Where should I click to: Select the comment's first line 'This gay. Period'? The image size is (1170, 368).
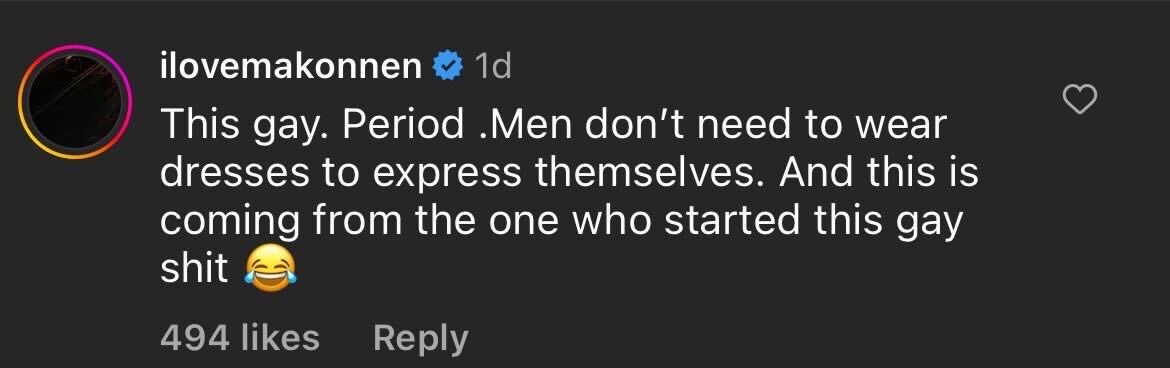[x=311, y=126]
